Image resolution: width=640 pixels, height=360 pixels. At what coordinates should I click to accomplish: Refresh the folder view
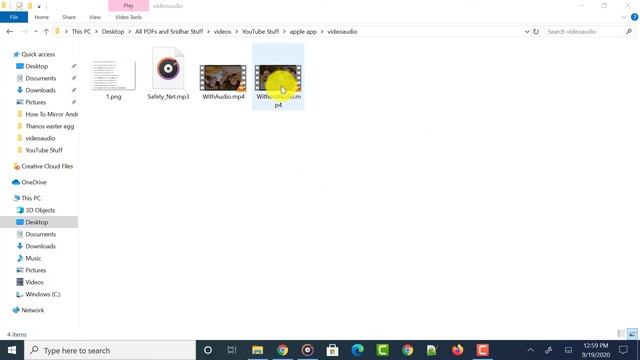point(536,31)
